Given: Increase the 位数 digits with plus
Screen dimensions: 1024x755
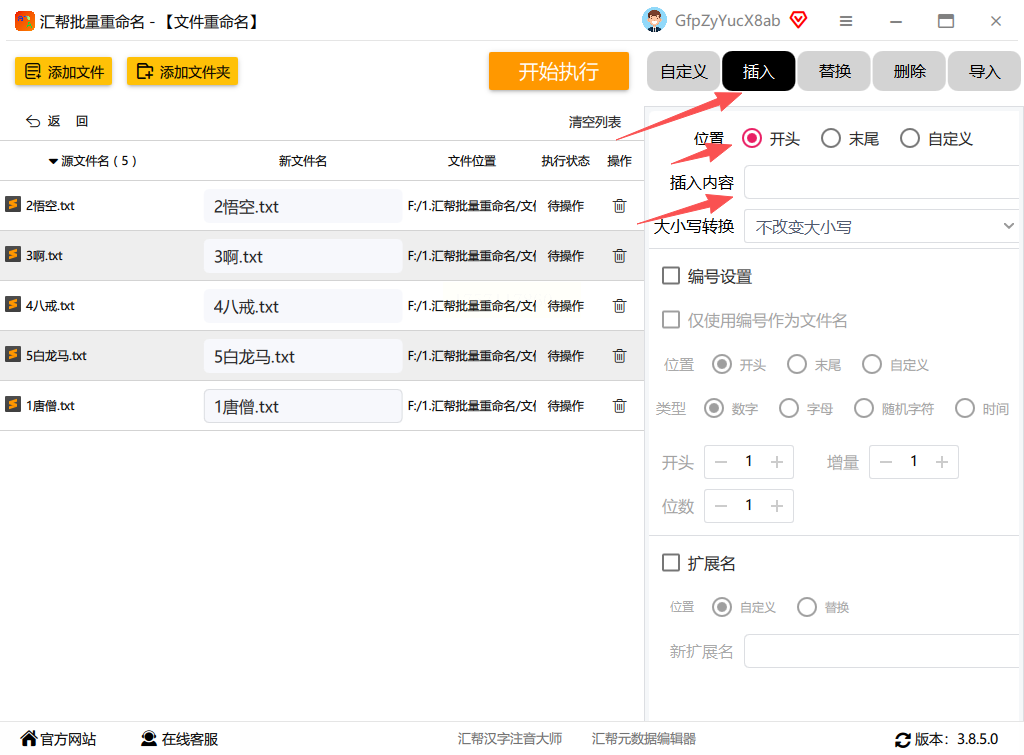Looking at the screenshot, I should [x=776, y=506].
